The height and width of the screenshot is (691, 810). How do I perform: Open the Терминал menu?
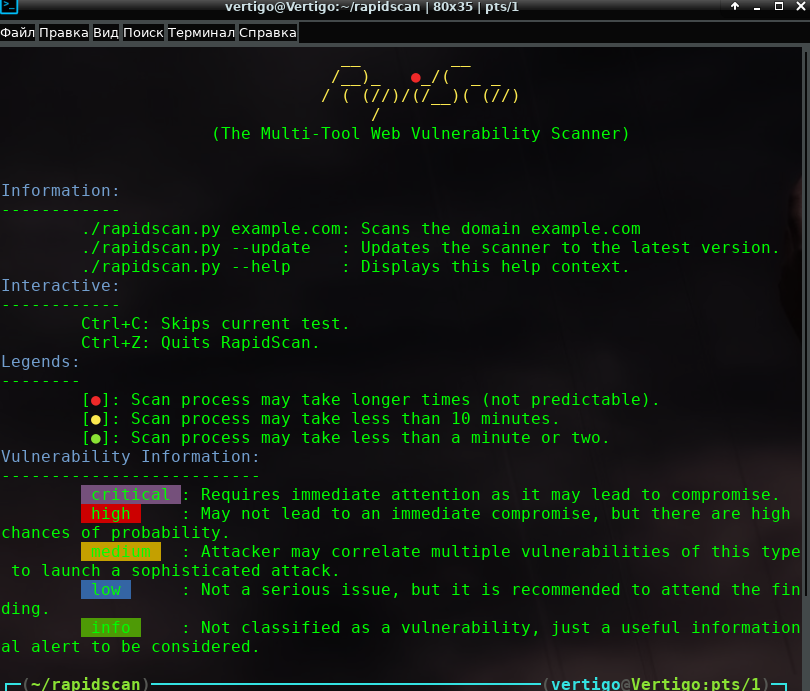click(201, 33)
